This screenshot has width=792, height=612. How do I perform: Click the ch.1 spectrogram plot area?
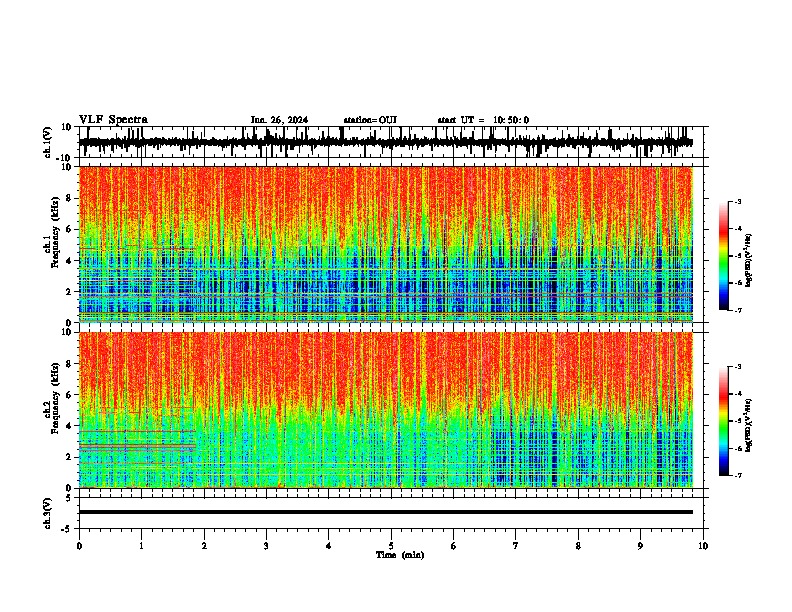tap(386, 244)
